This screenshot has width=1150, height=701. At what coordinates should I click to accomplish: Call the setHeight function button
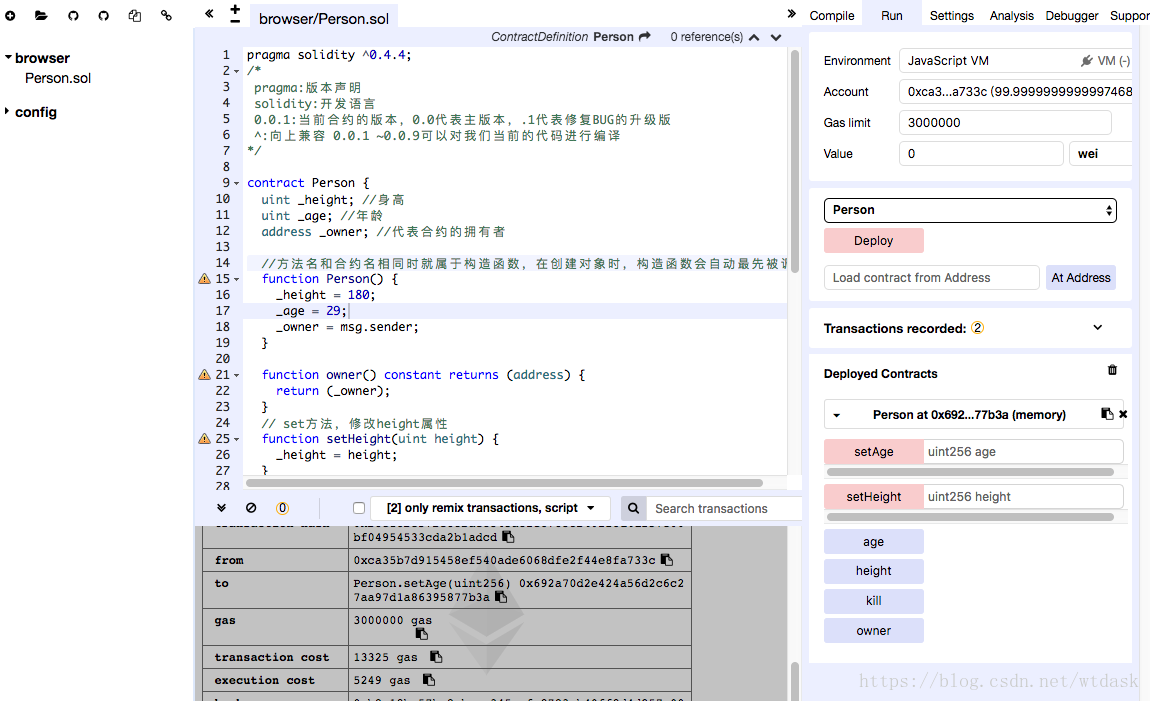tap(874, 496)
